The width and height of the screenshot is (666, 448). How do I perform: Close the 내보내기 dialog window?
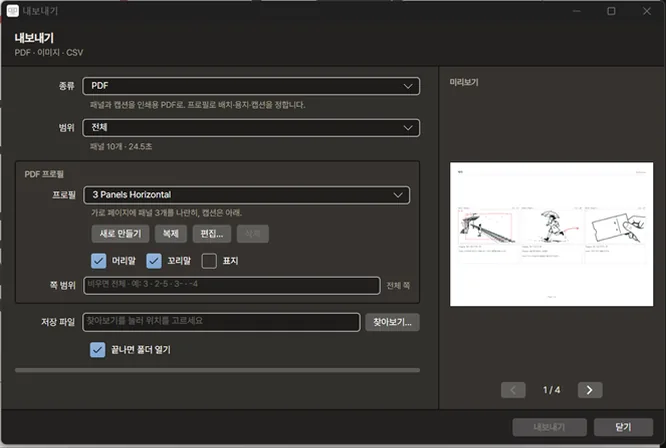(x=646, y=11)
